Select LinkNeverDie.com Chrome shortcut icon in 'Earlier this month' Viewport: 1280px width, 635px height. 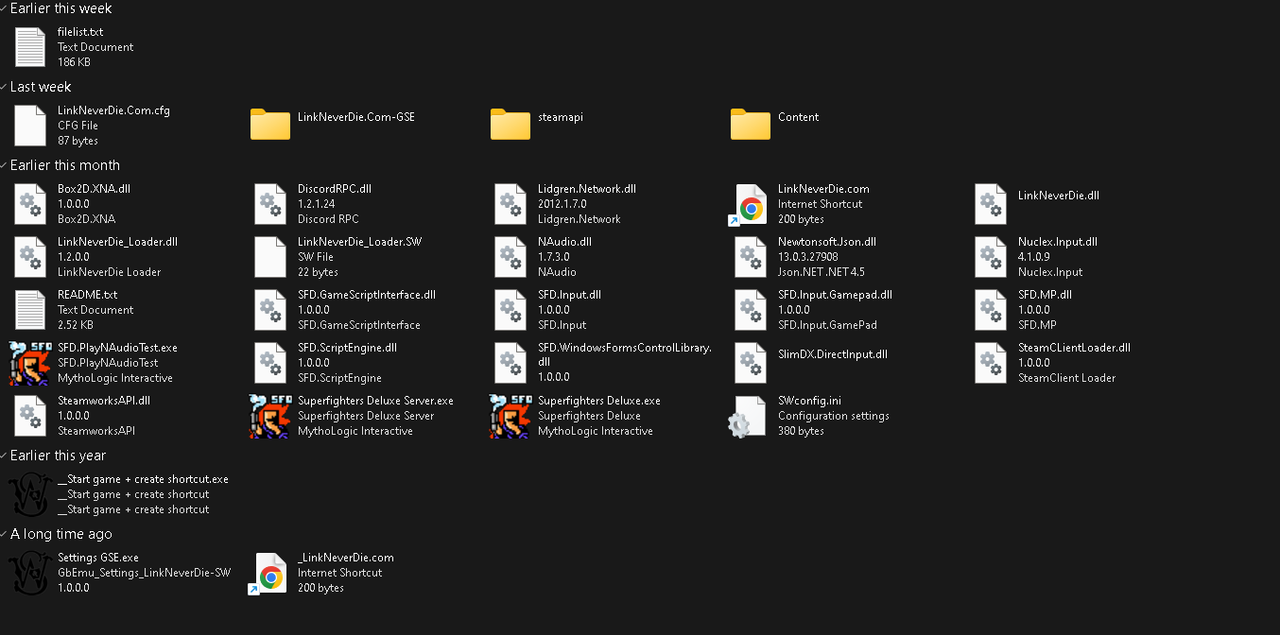(x=748, y=205)
